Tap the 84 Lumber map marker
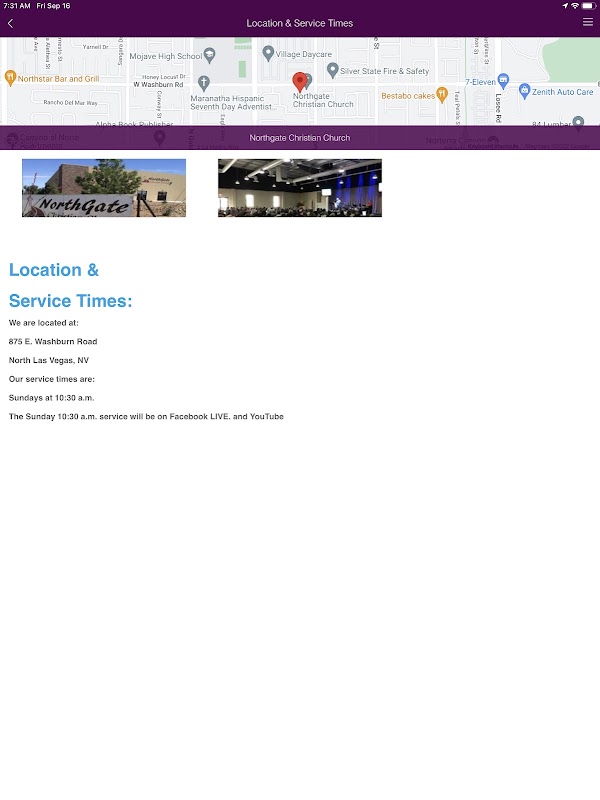 point(578,122)
